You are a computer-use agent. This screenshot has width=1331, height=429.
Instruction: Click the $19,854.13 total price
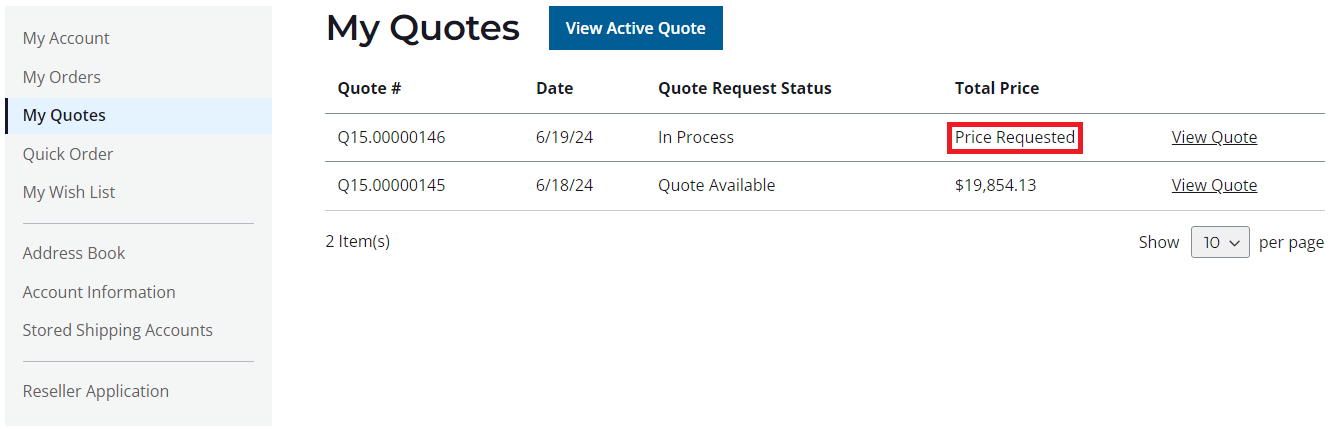tap(995, 185)
